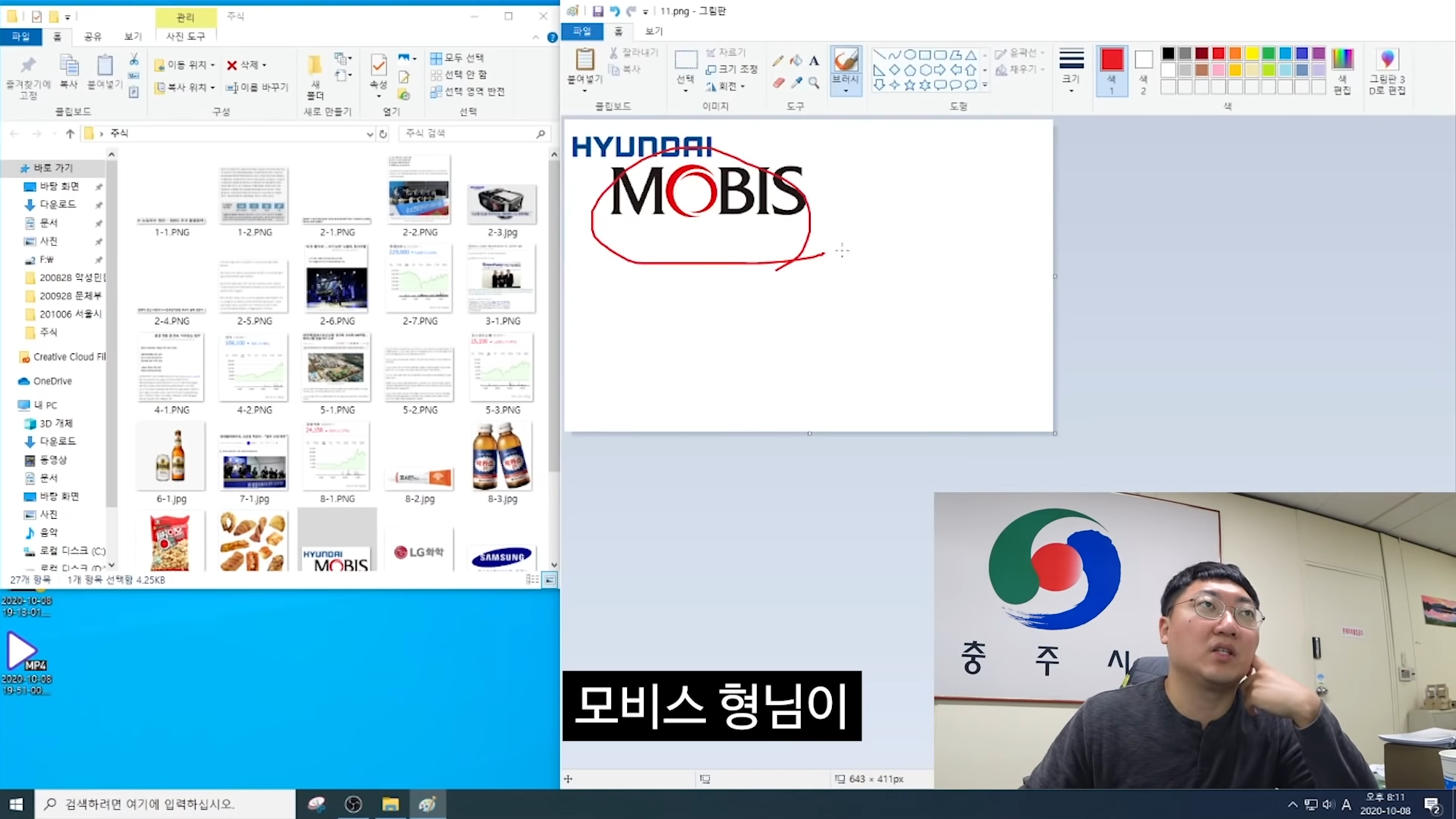The image size is (1456, 819).
Task: Open the Delete dropdown in Explorer
Action: (x=263, y=65)
